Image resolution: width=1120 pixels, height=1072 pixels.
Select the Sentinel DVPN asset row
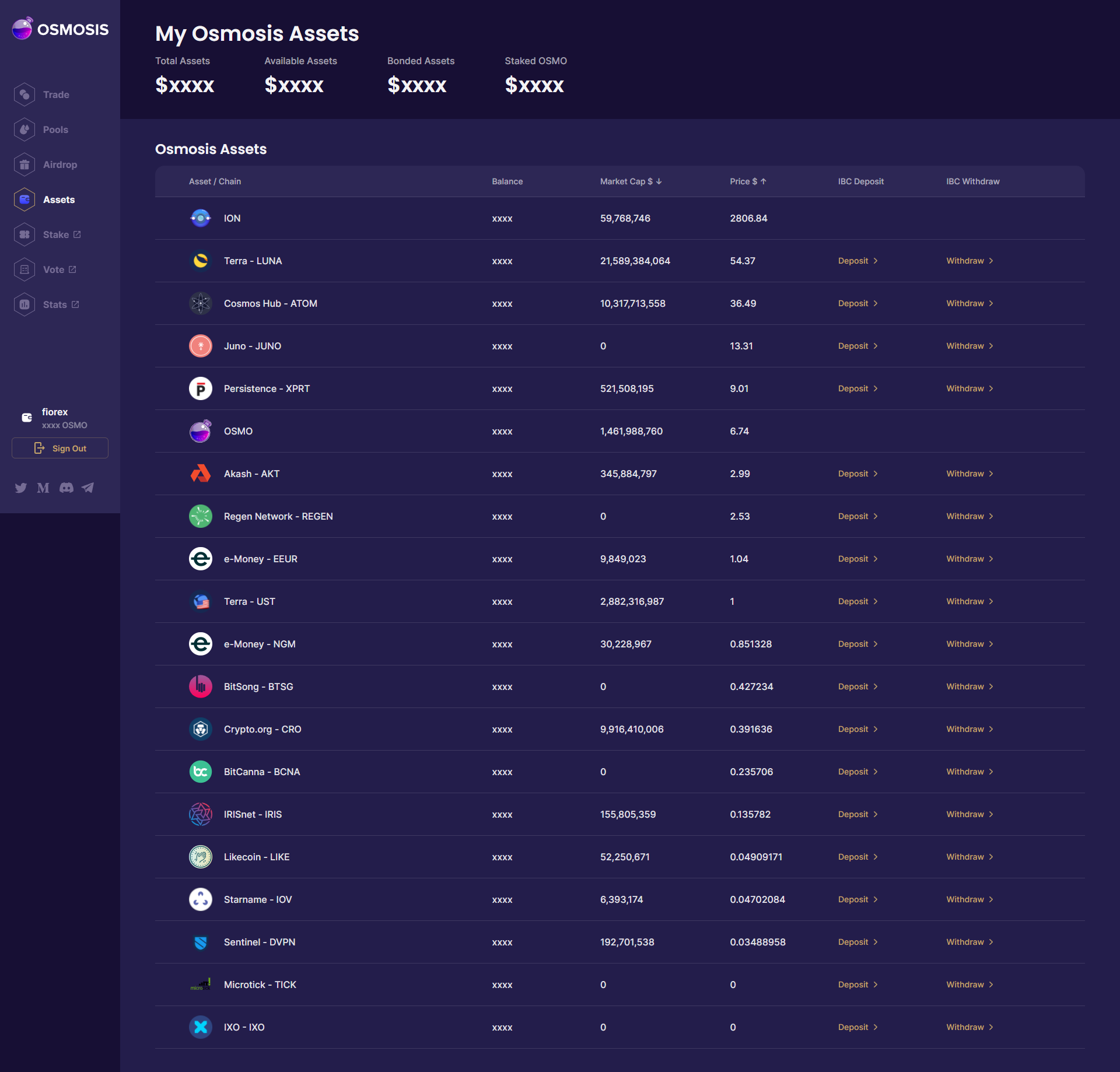[259, 942]
